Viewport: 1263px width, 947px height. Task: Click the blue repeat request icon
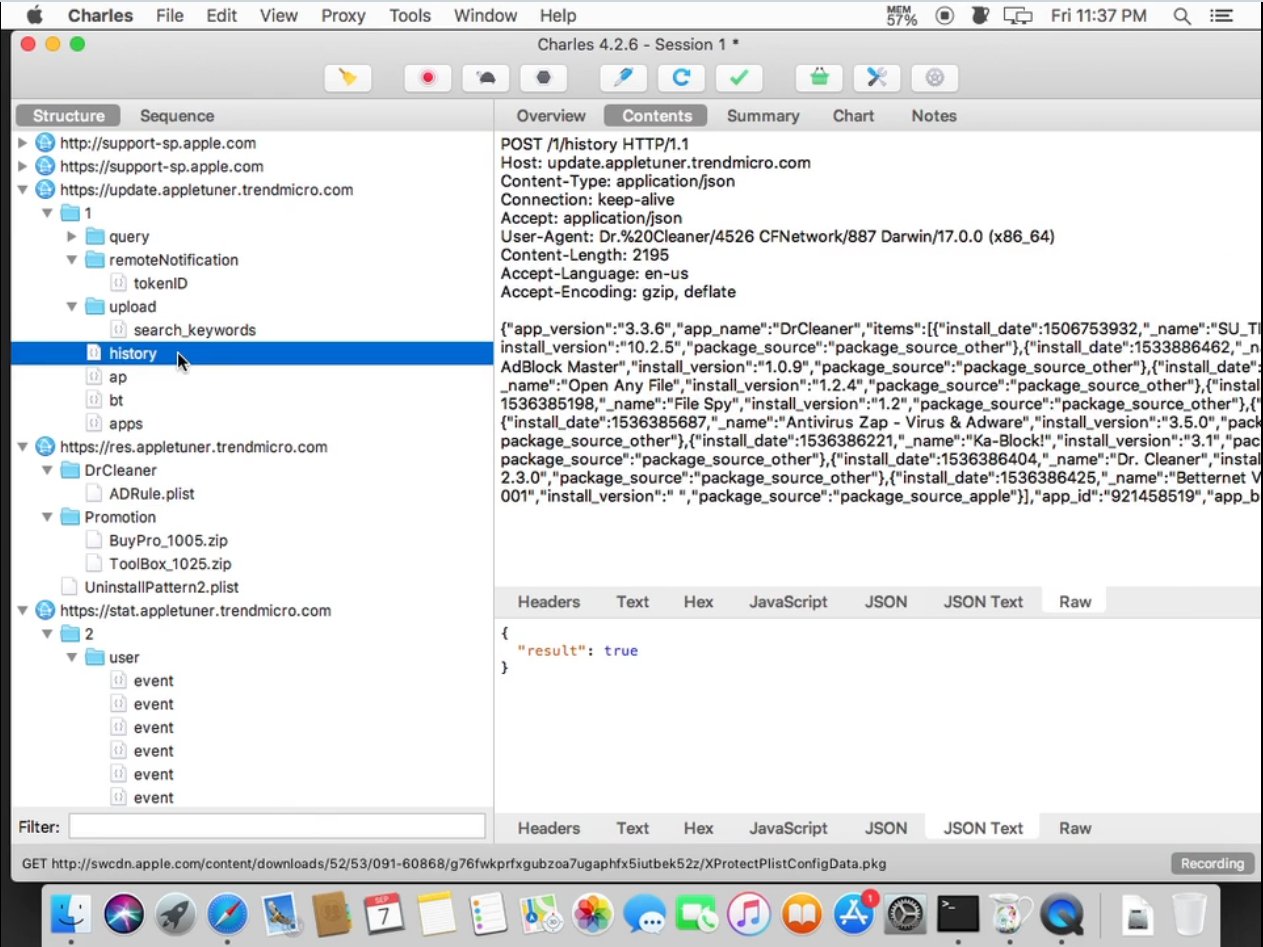[x=681, y=78]
